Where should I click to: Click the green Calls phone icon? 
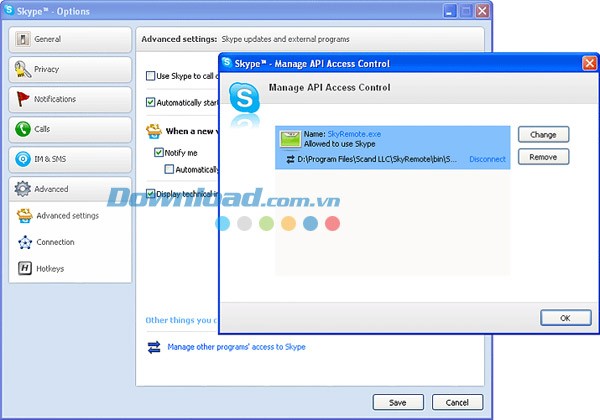(23, 129)
